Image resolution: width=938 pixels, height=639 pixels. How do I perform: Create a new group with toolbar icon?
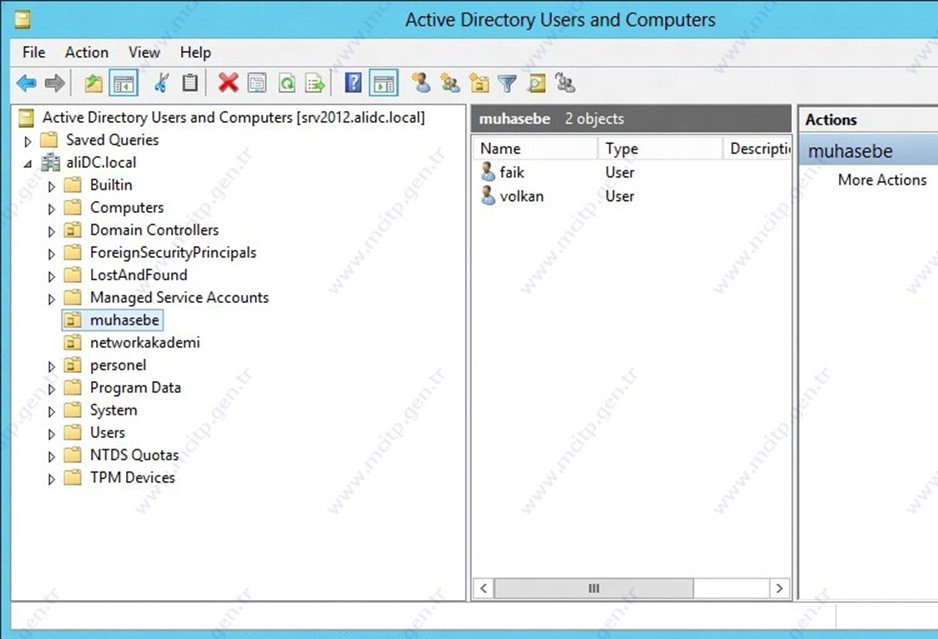(450, 83)
